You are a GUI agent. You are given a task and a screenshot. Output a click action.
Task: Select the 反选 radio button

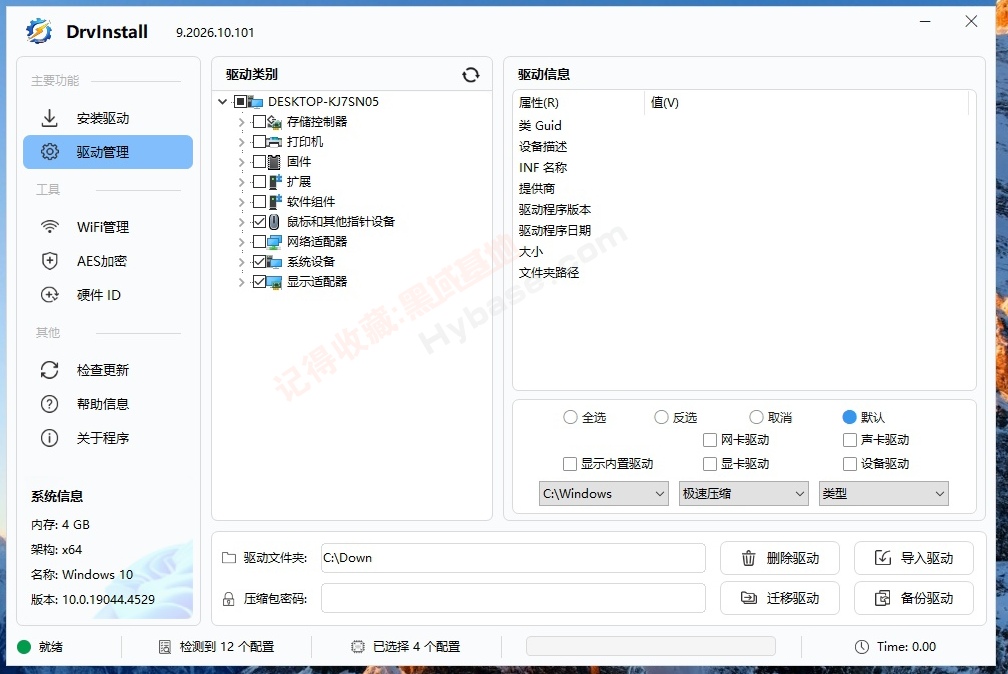tap(662, 417)
